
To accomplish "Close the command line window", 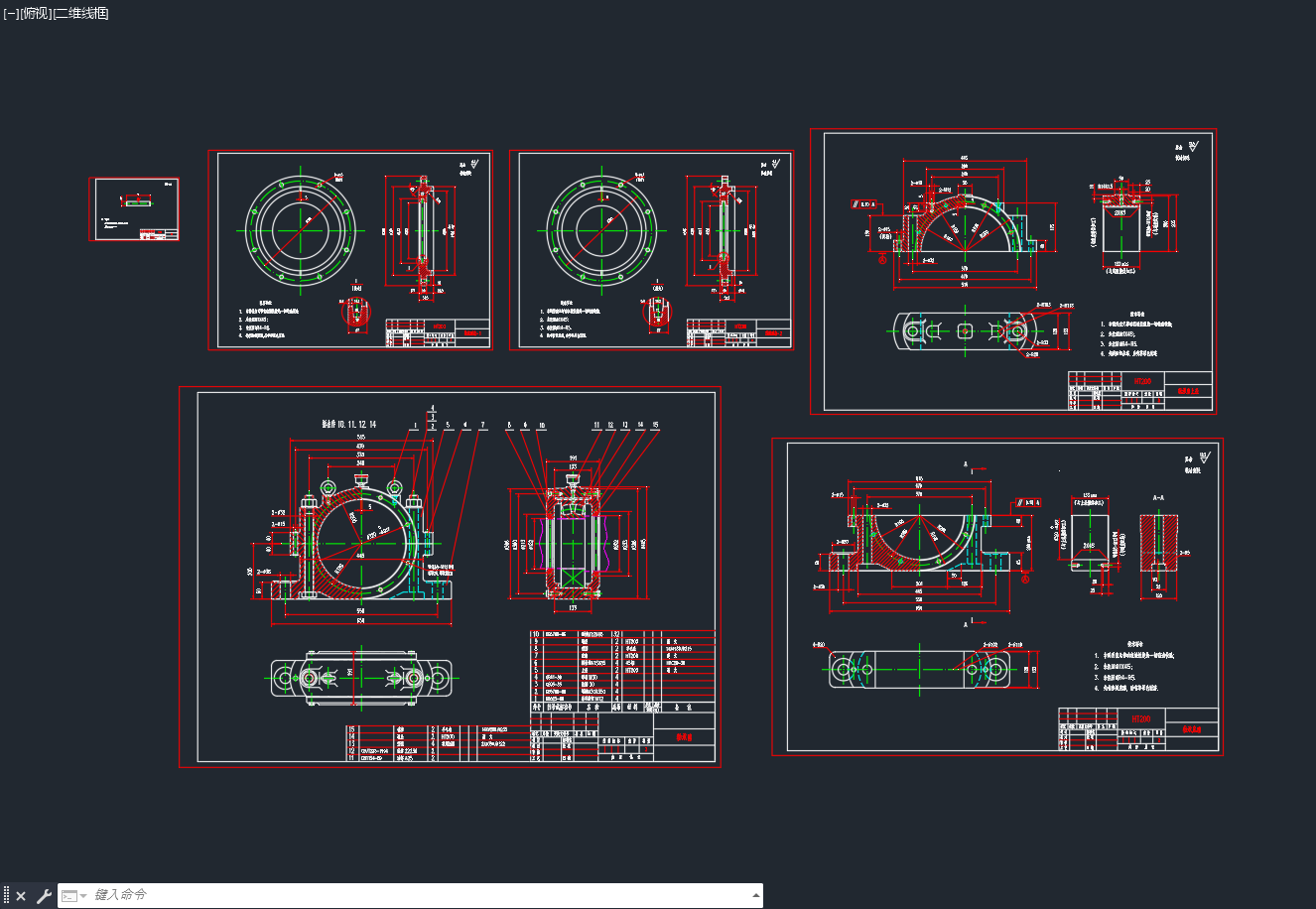I will [21, 896].
